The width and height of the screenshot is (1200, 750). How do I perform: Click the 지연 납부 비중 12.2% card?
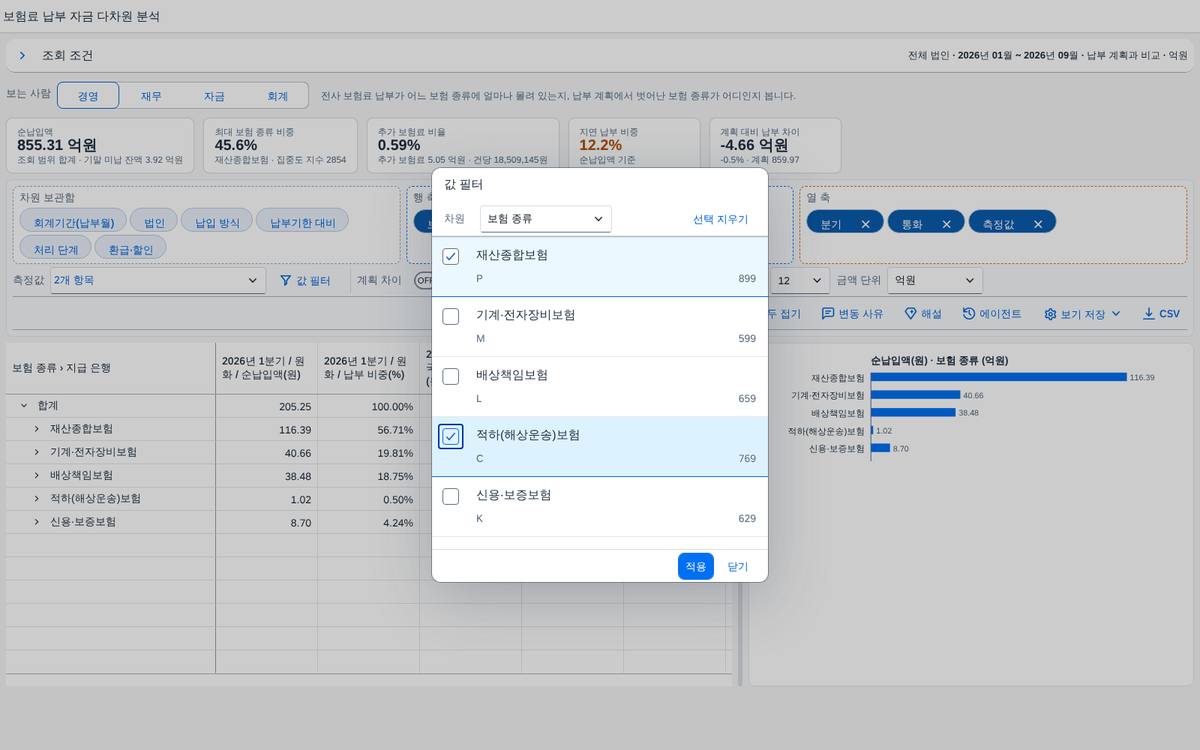(x=636, y=146)
